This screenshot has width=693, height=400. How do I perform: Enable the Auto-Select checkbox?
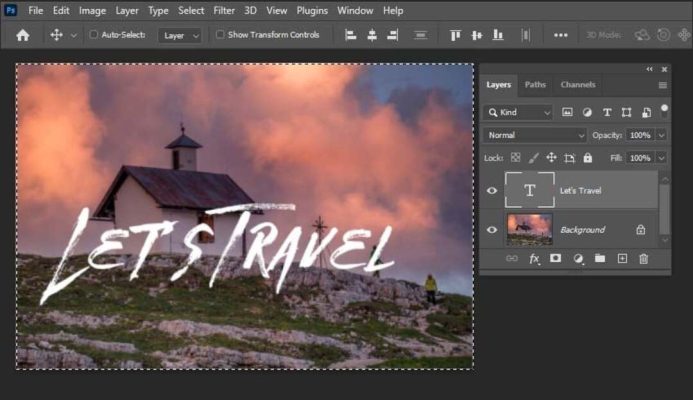click(94, 35)
